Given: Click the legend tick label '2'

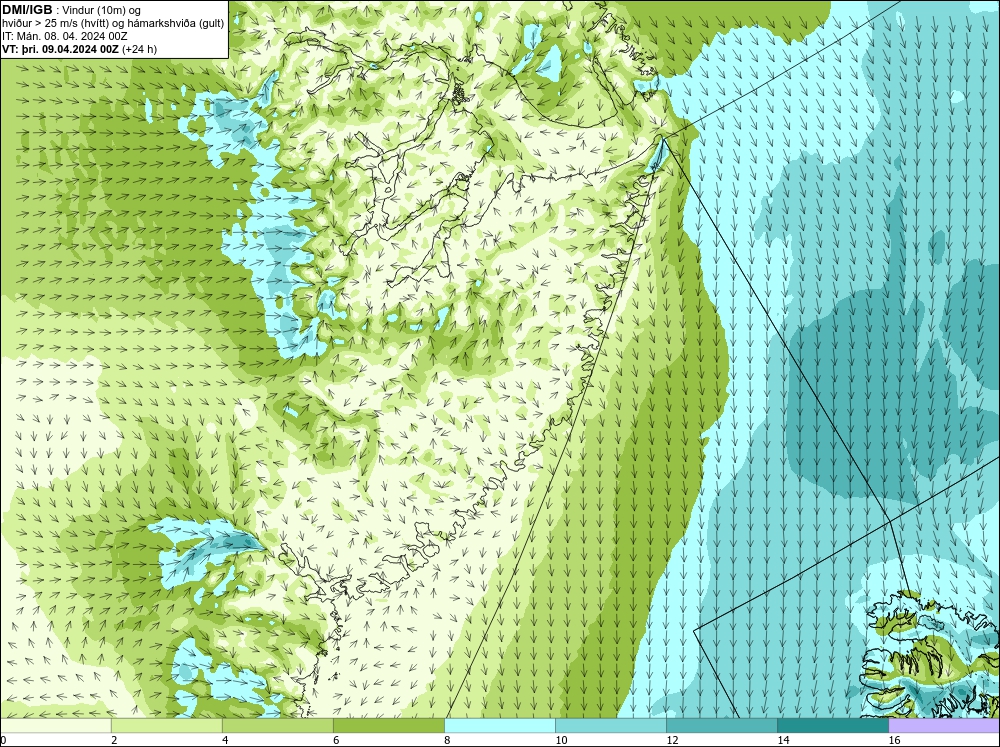Looking at the screenshot, I should click(x=114, y=740).
